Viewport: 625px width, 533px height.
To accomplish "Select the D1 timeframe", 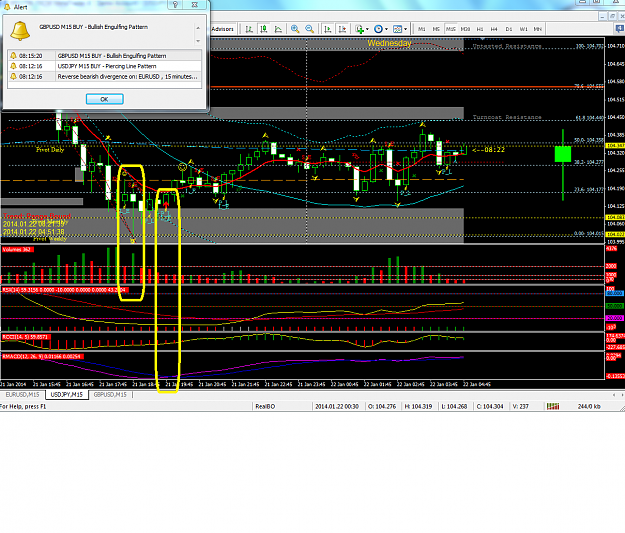I will [509, 29].
